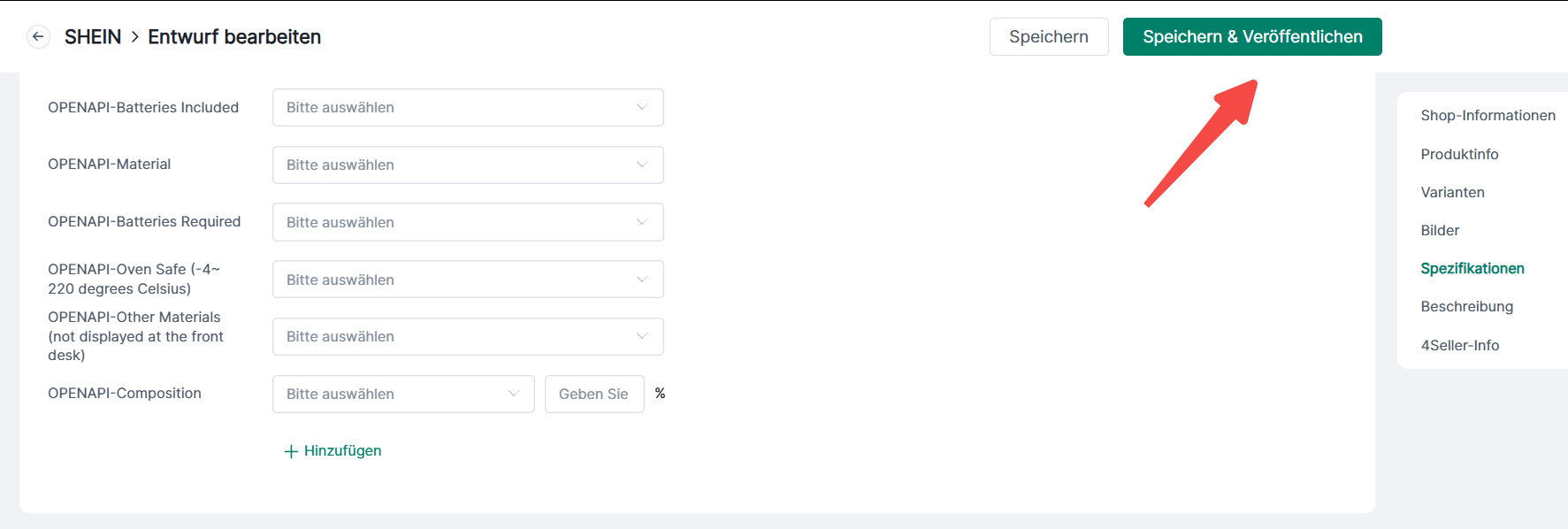
Task: Navigate to Varianten section
Action: [1452, 193]
